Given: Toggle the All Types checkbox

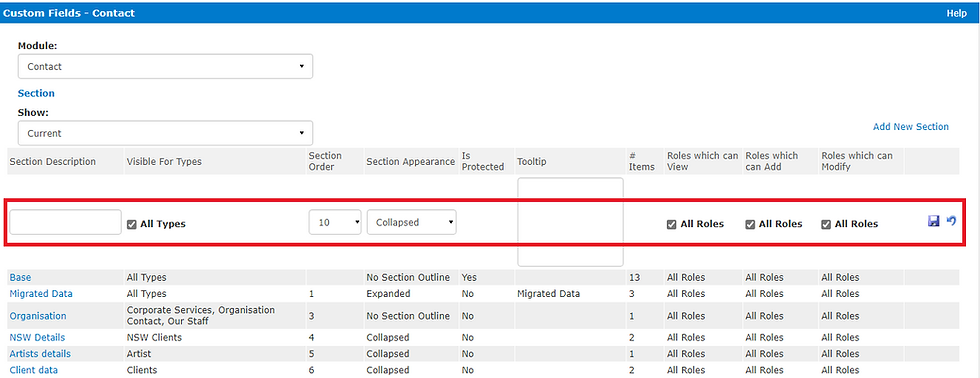Looking at the screenshot, I should (132, 224).
